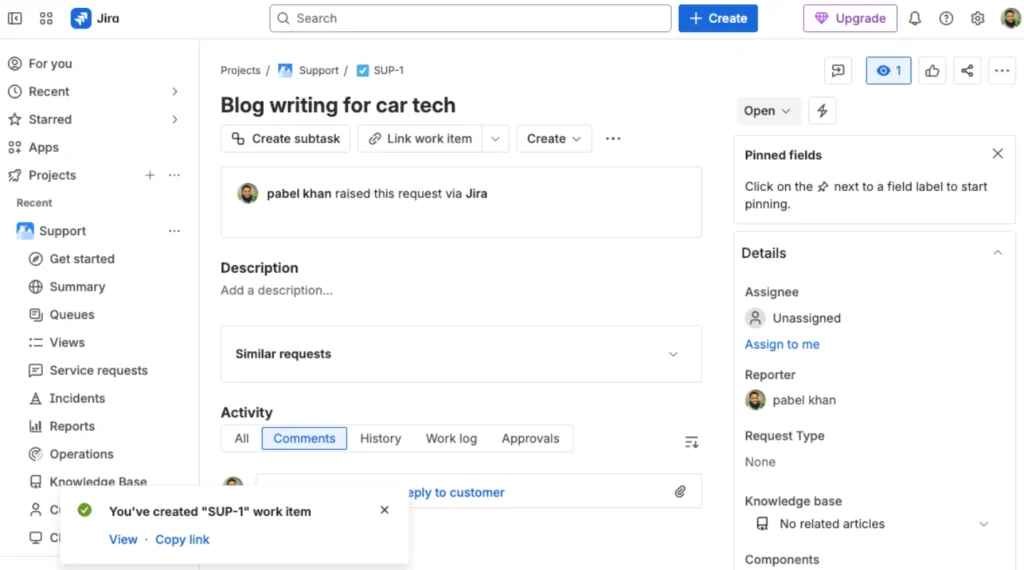
Task: Switch to History tab
Action: click(381, 439)
